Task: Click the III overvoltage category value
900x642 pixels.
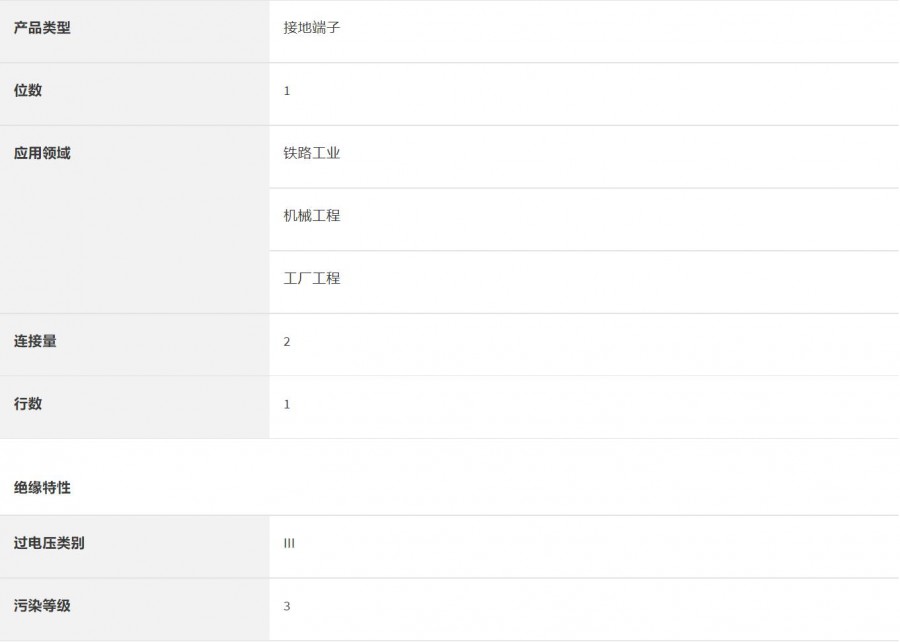Action: [289, 544]
